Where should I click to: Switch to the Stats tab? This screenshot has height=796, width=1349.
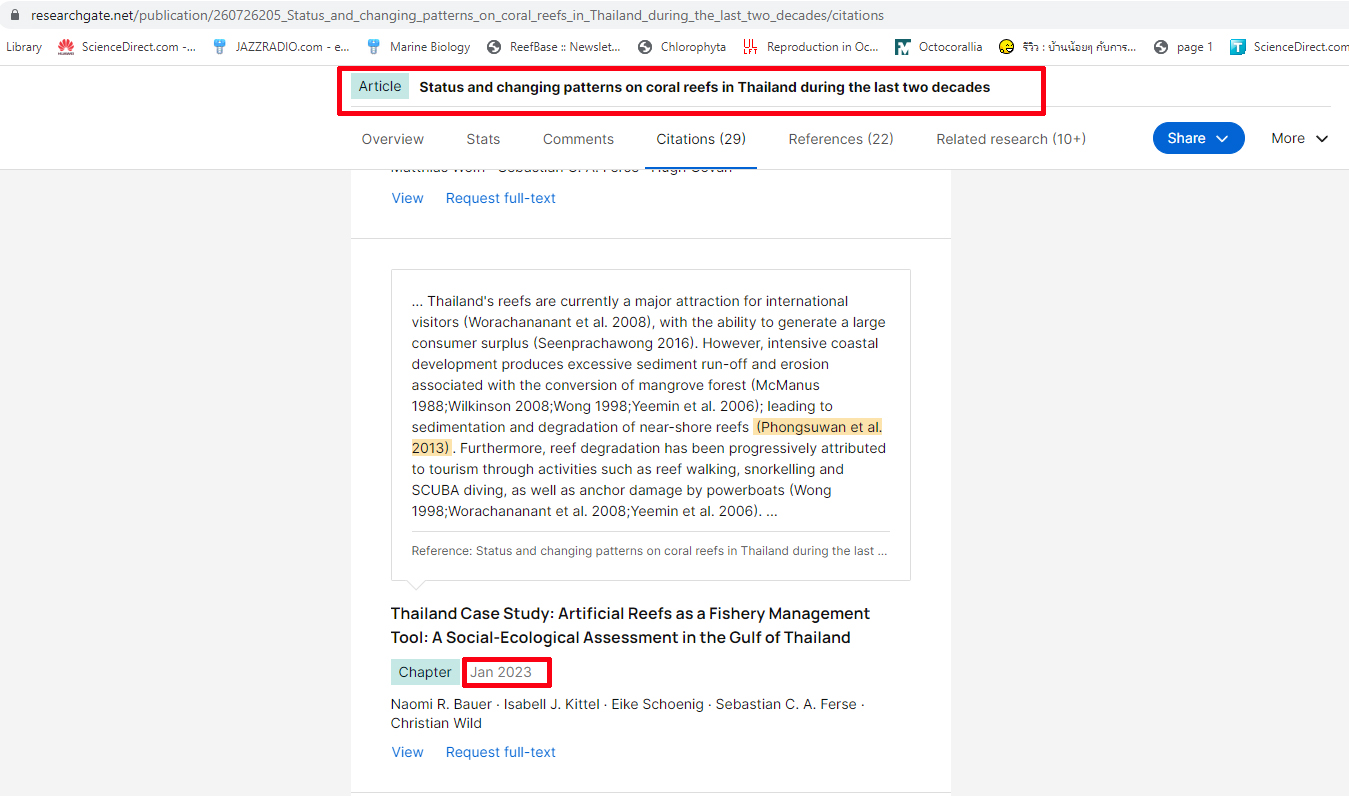click(x=483, y=139)
